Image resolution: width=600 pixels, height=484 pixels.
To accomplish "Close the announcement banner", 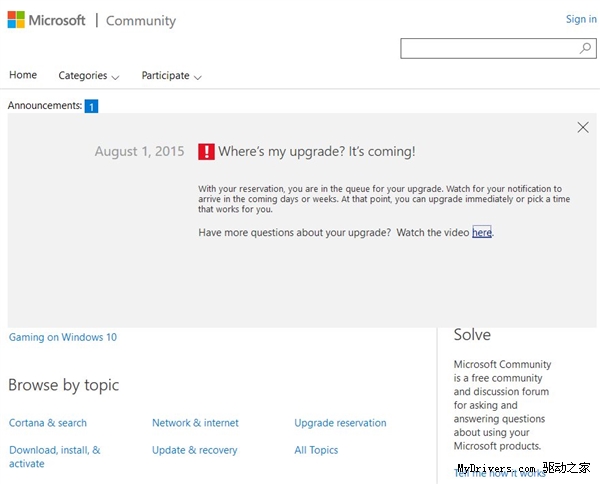I will click(x=583, y=127).
